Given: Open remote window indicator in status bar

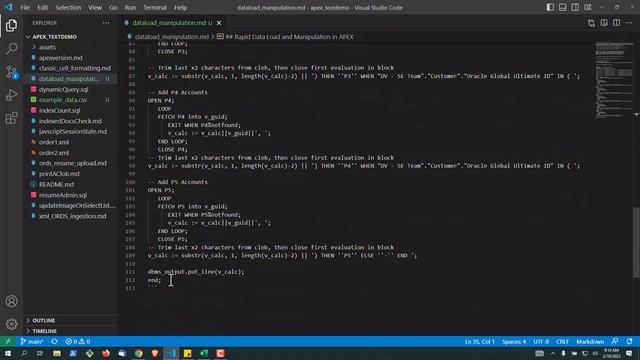Looking at the screenshot, I should point(8,342).
